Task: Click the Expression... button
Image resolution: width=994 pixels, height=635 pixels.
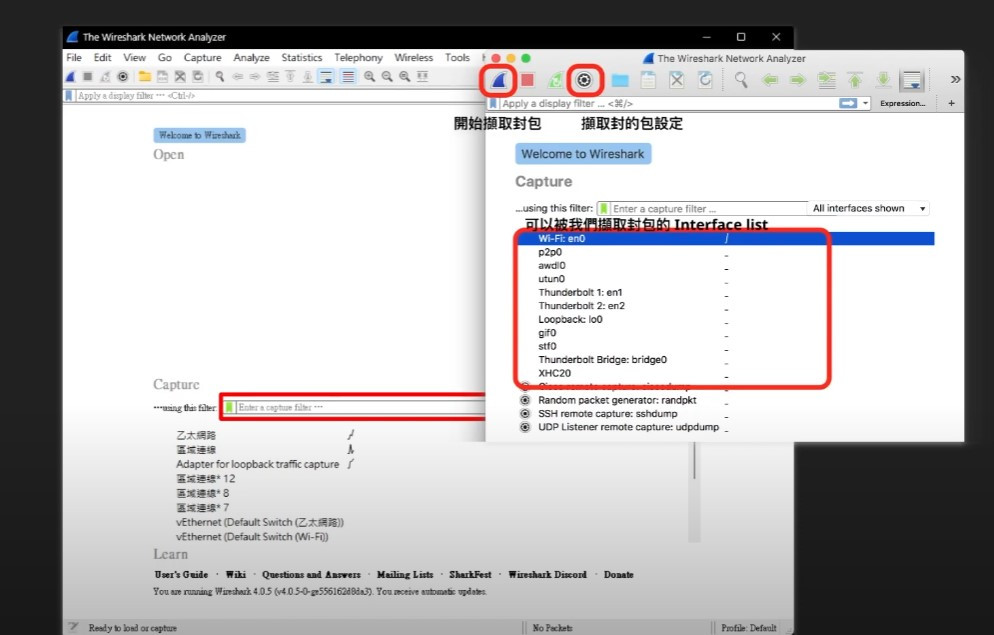Action: (x=903, y=103)
